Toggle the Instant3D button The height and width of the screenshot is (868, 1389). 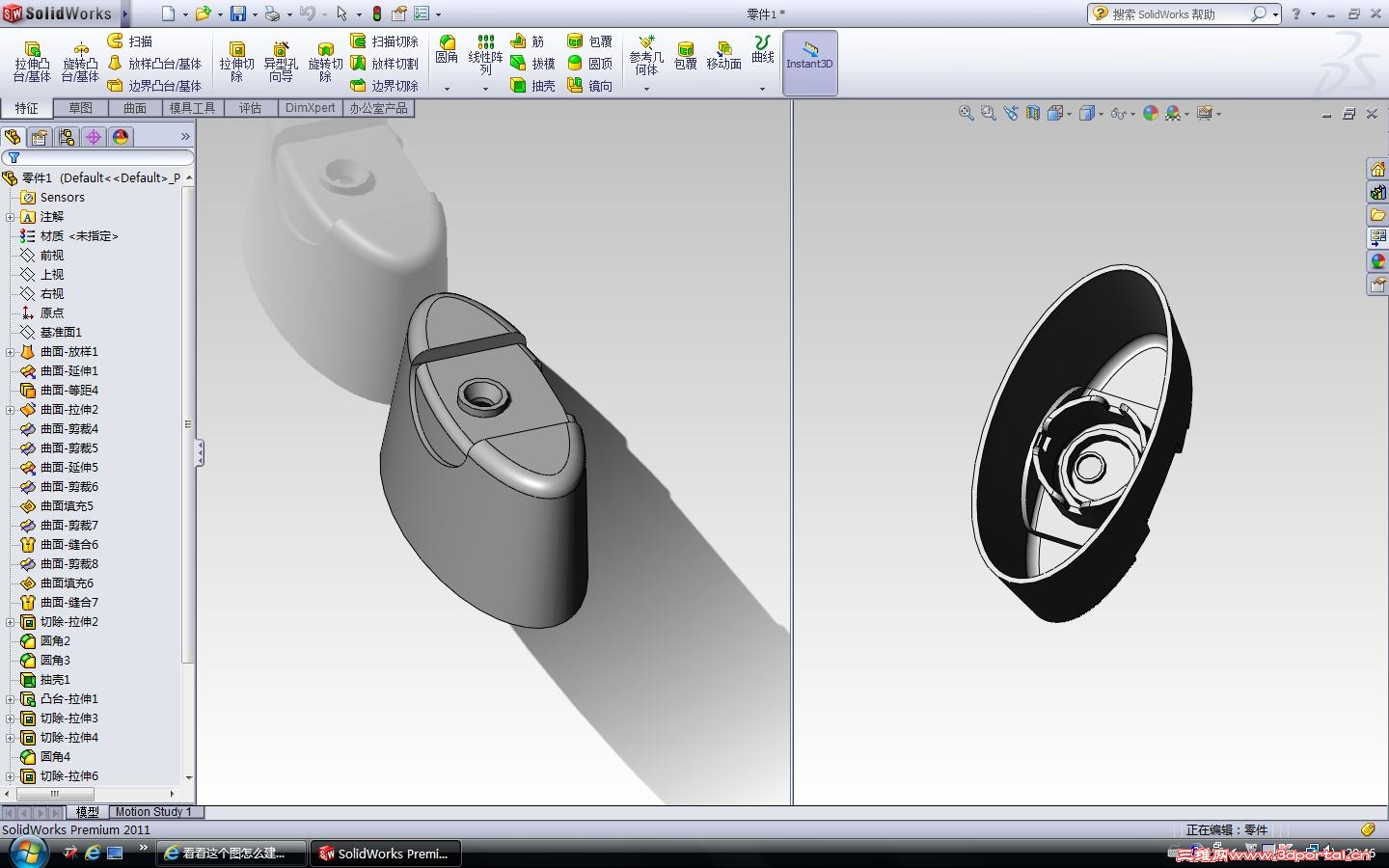(809, 63)
